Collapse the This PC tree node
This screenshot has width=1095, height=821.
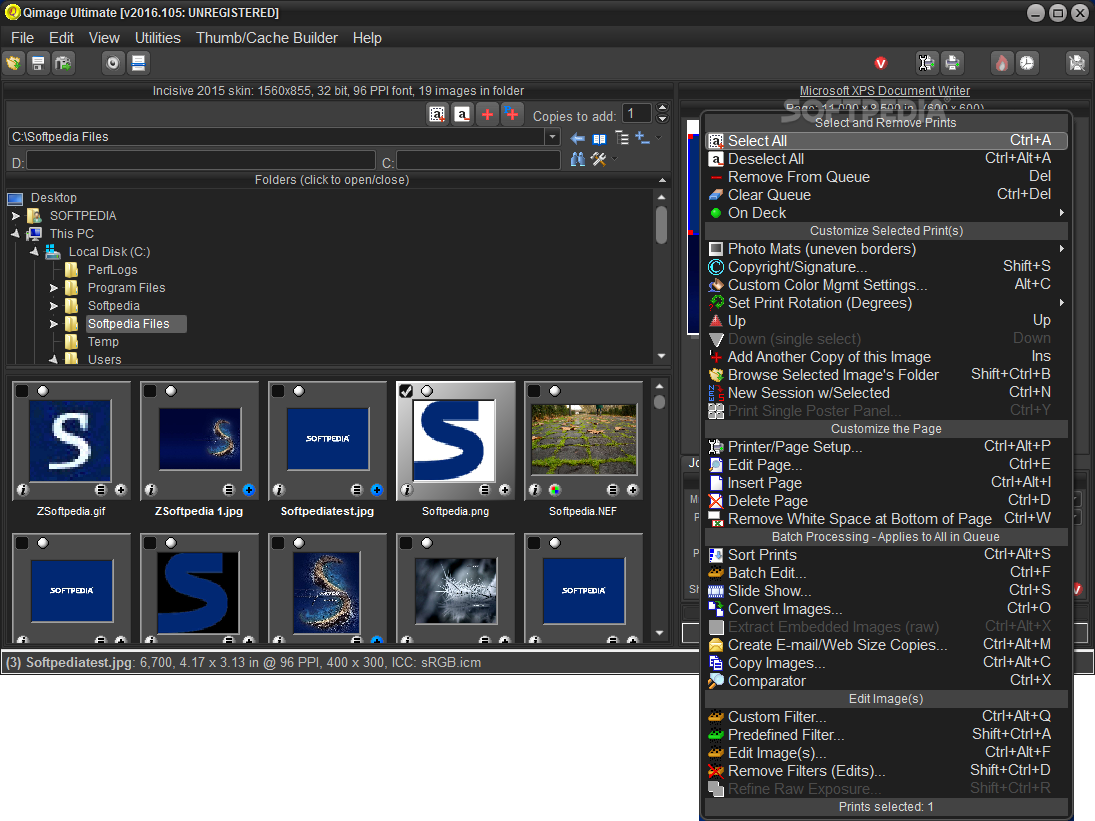16,234
